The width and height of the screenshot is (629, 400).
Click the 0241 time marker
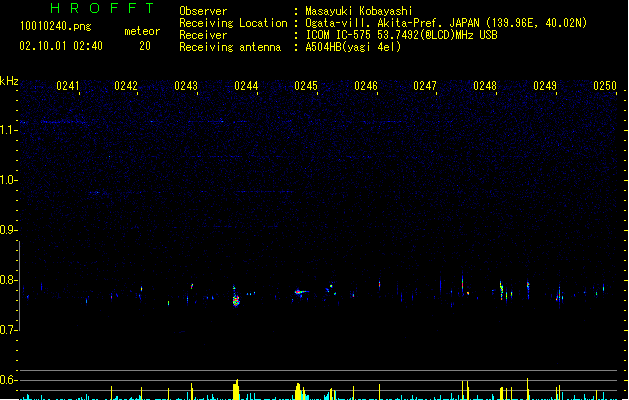[x=68, y=86]
